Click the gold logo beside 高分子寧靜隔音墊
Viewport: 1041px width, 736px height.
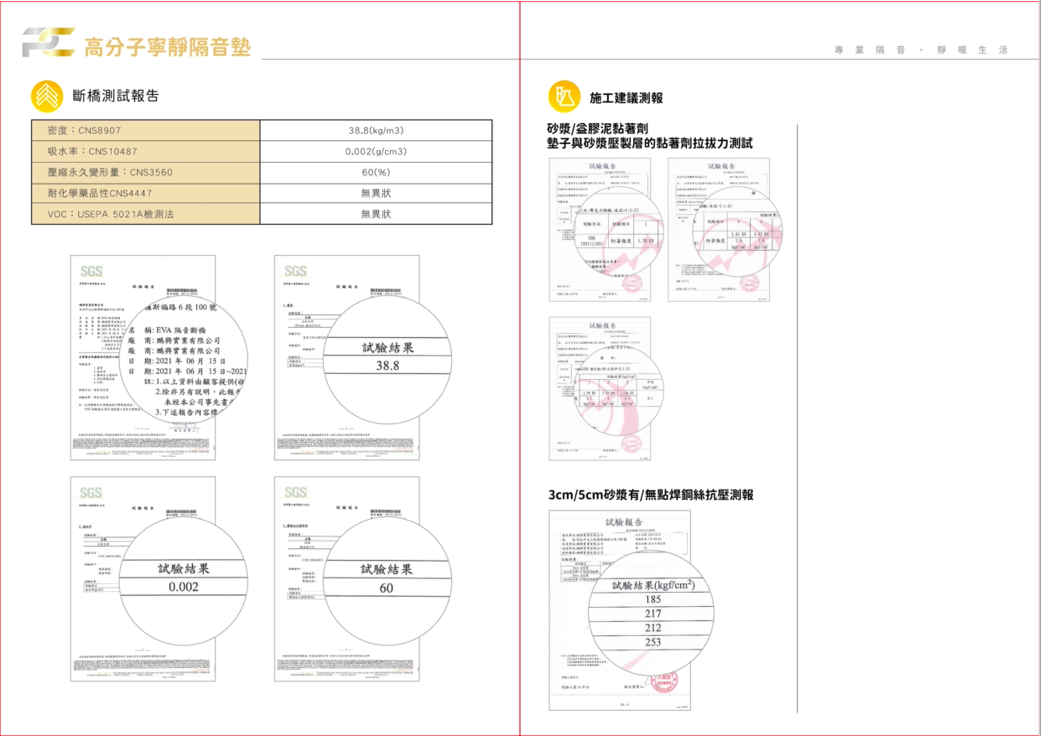pyautogui.click(x=47, y=43)
